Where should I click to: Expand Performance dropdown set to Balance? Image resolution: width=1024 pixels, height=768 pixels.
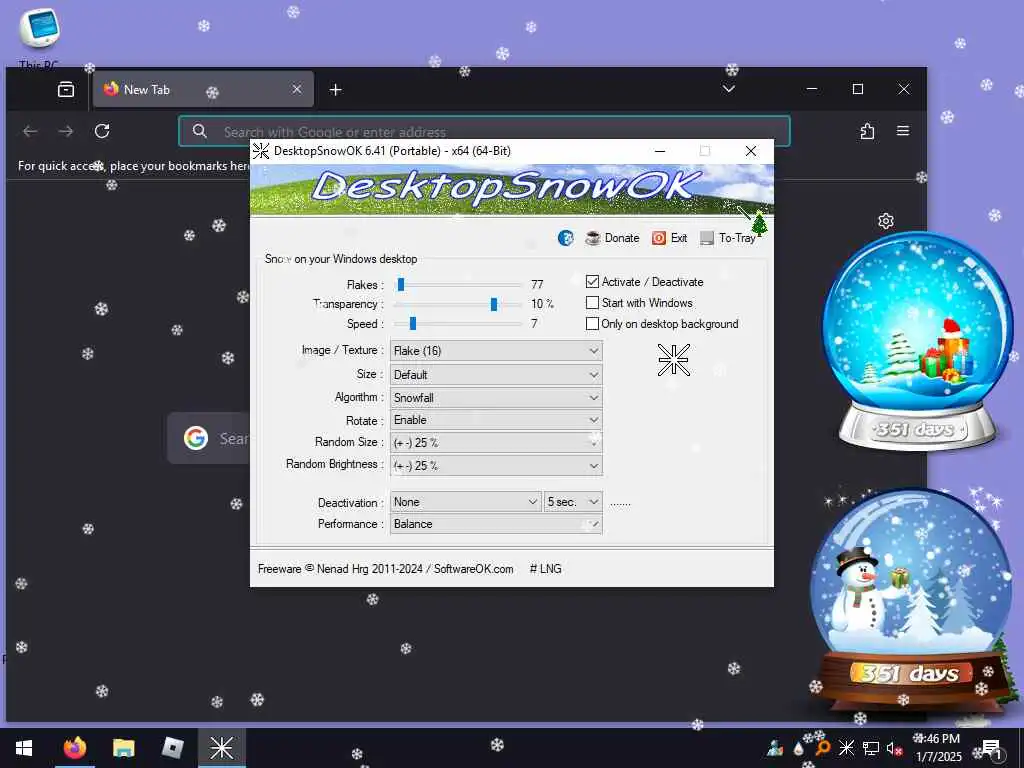pyautogui.click(x=496, y=524)
